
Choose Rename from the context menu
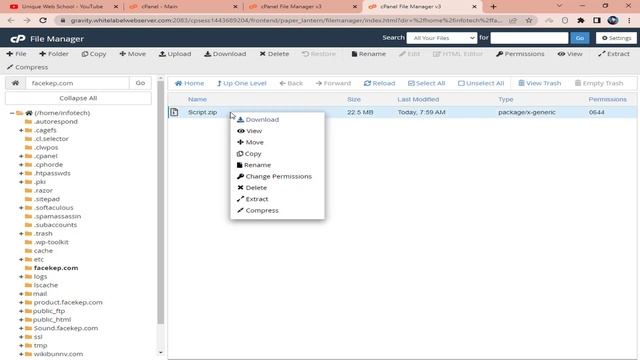(254, 165)
